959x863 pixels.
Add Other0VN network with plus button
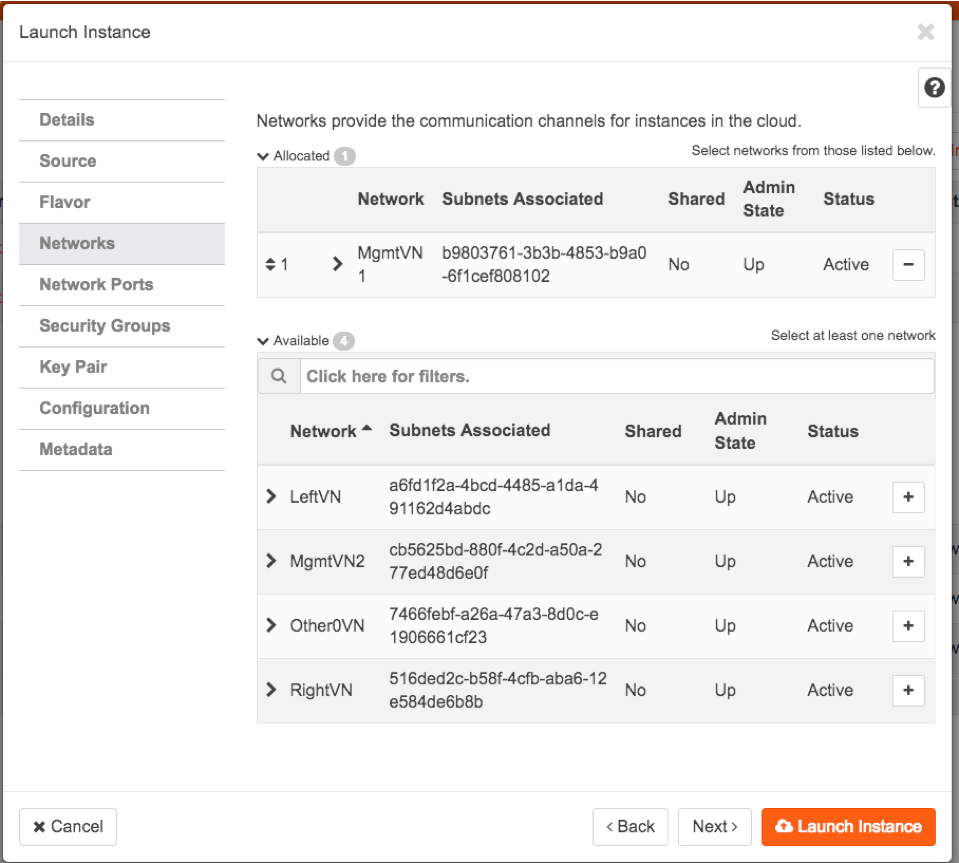[x=908, y=626]
